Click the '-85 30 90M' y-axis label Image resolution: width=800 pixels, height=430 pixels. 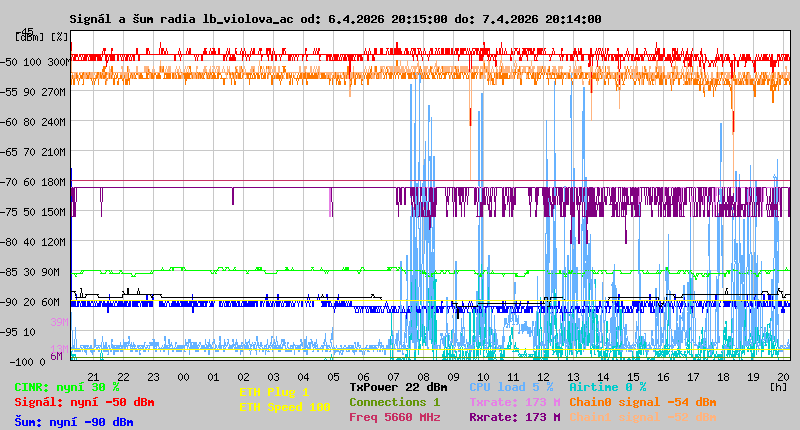[x=32, y=272]
